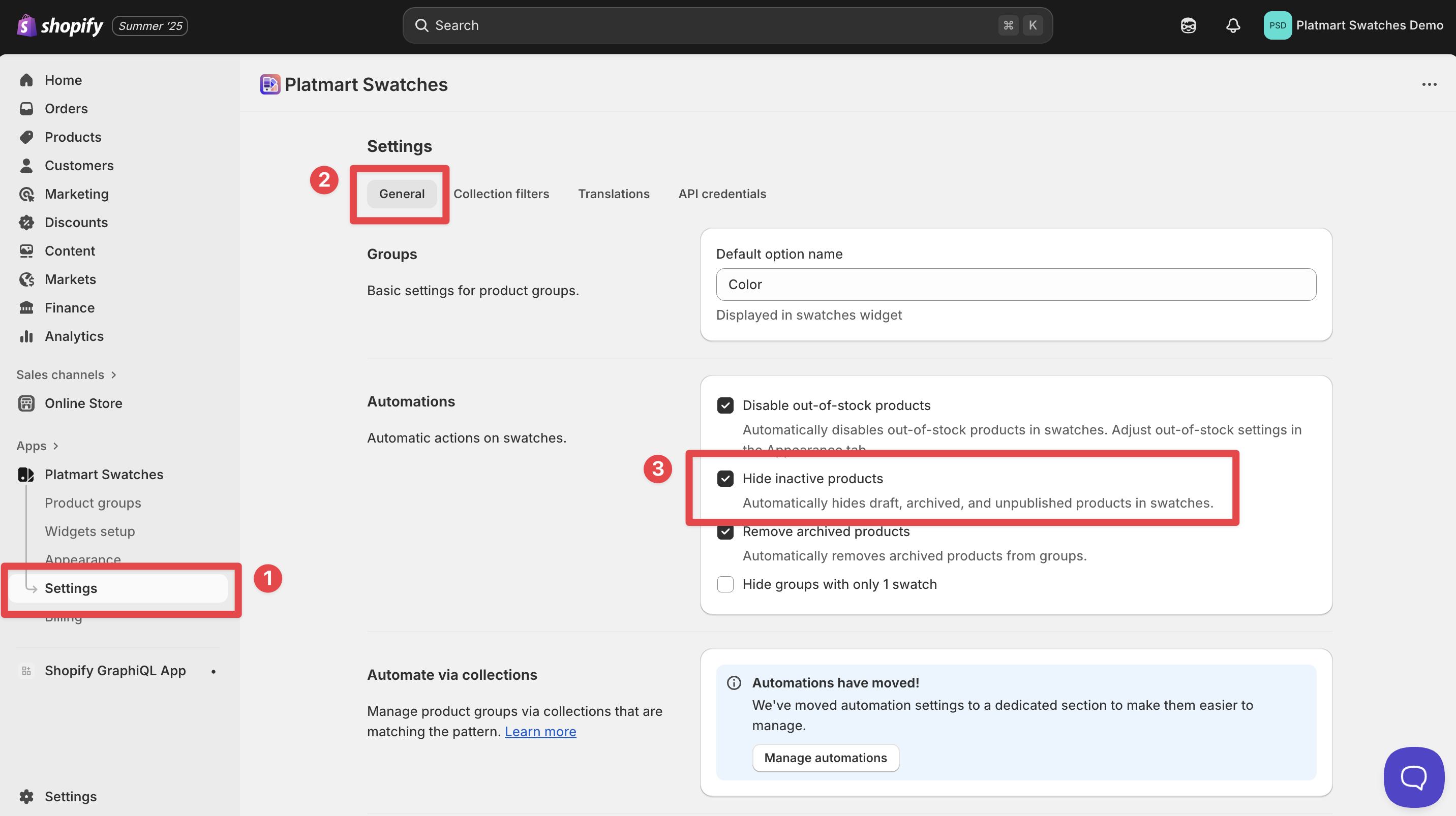The height and width of the screenshot is (816, 1456).
Task: Click the pin dot next to GraphiQL App
Action: pos(213,671)
